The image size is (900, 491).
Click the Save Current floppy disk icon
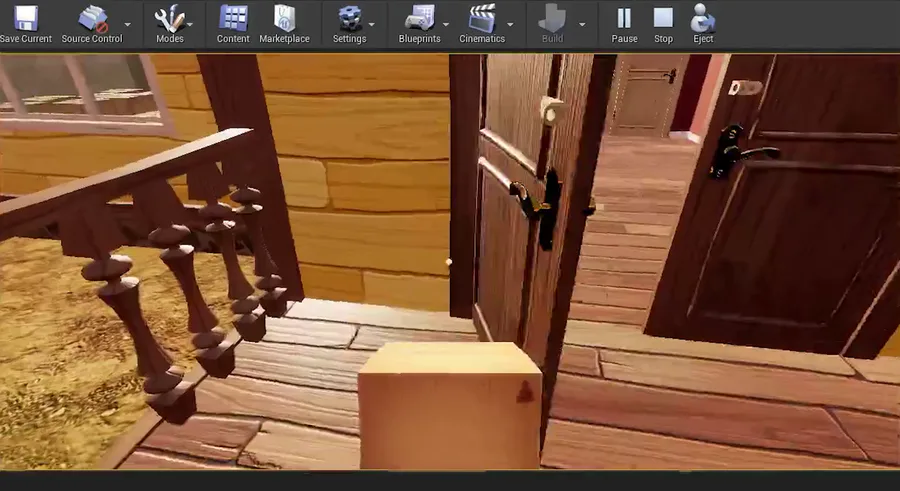25,18
